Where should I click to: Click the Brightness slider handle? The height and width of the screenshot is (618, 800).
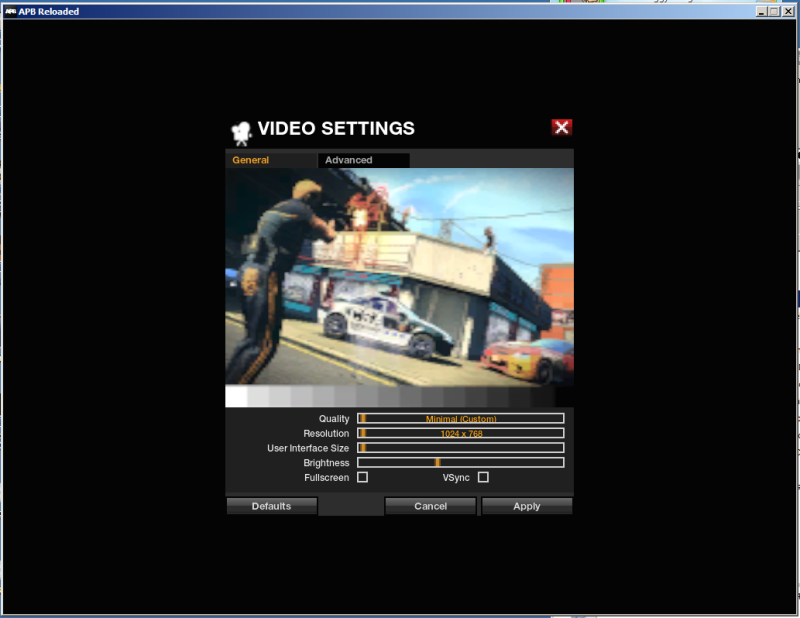(x=437, y=463)
